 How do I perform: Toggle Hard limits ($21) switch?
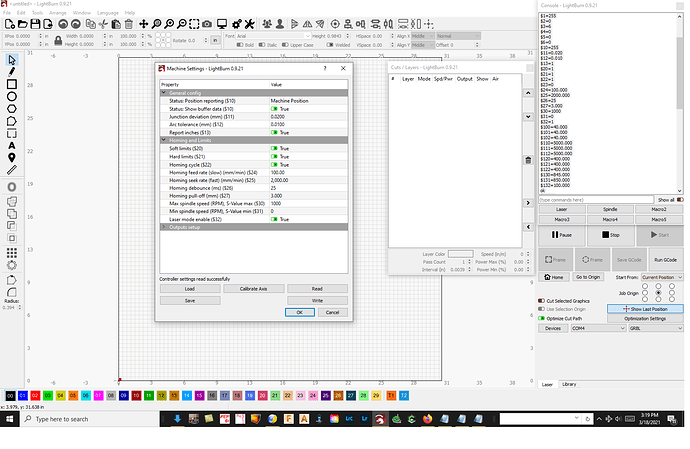click(274, 156)
